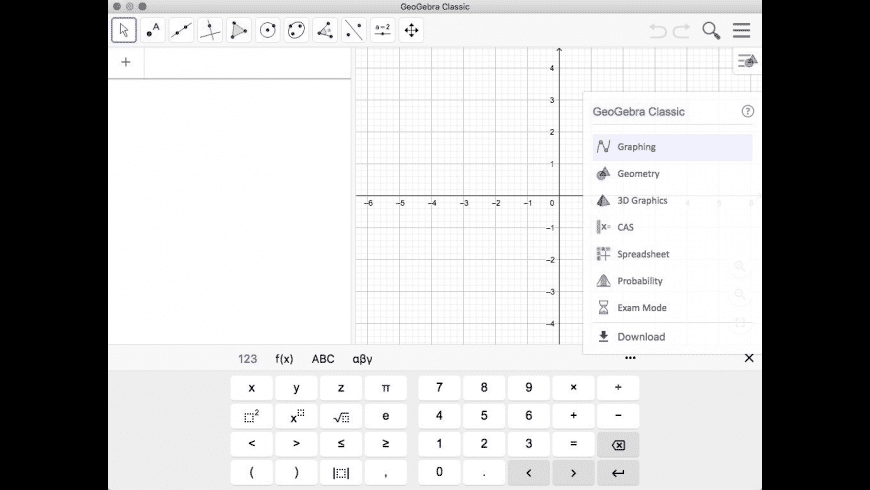
Task: Click the algebra input field
Action: [x=247, y=62]
